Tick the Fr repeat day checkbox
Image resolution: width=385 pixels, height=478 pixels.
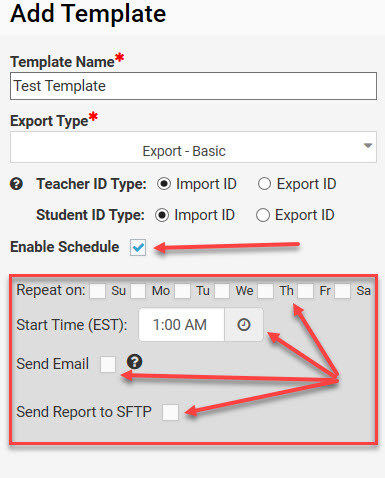click(305, 291)
